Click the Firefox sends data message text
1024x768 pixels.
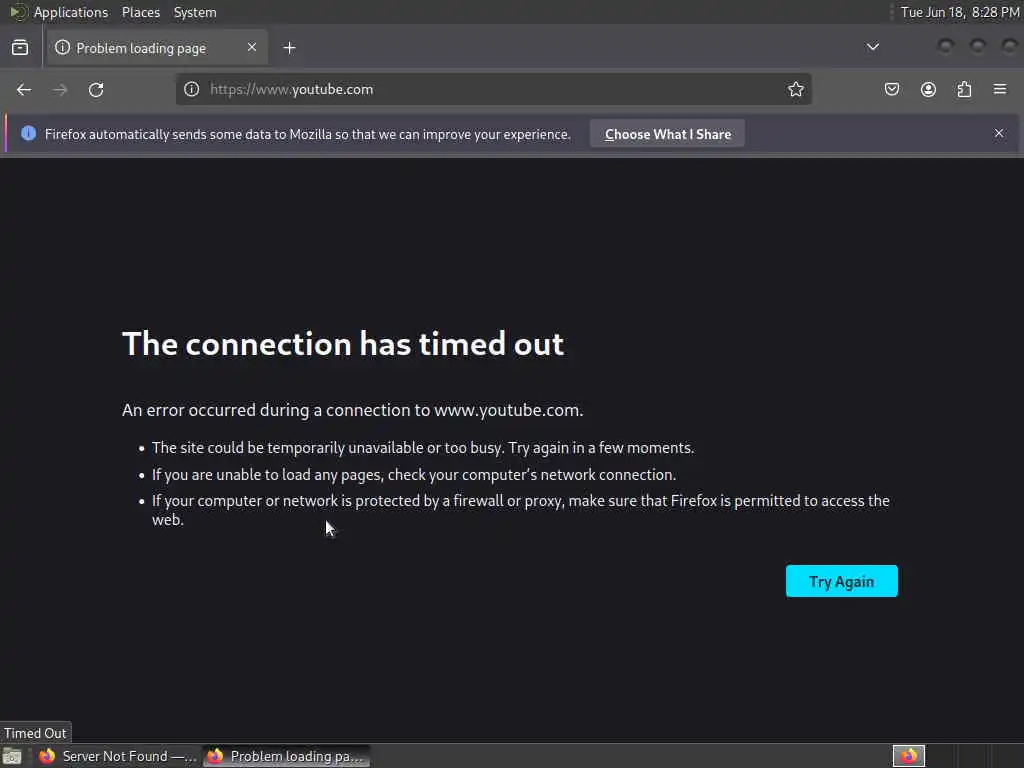coord(308,135)
